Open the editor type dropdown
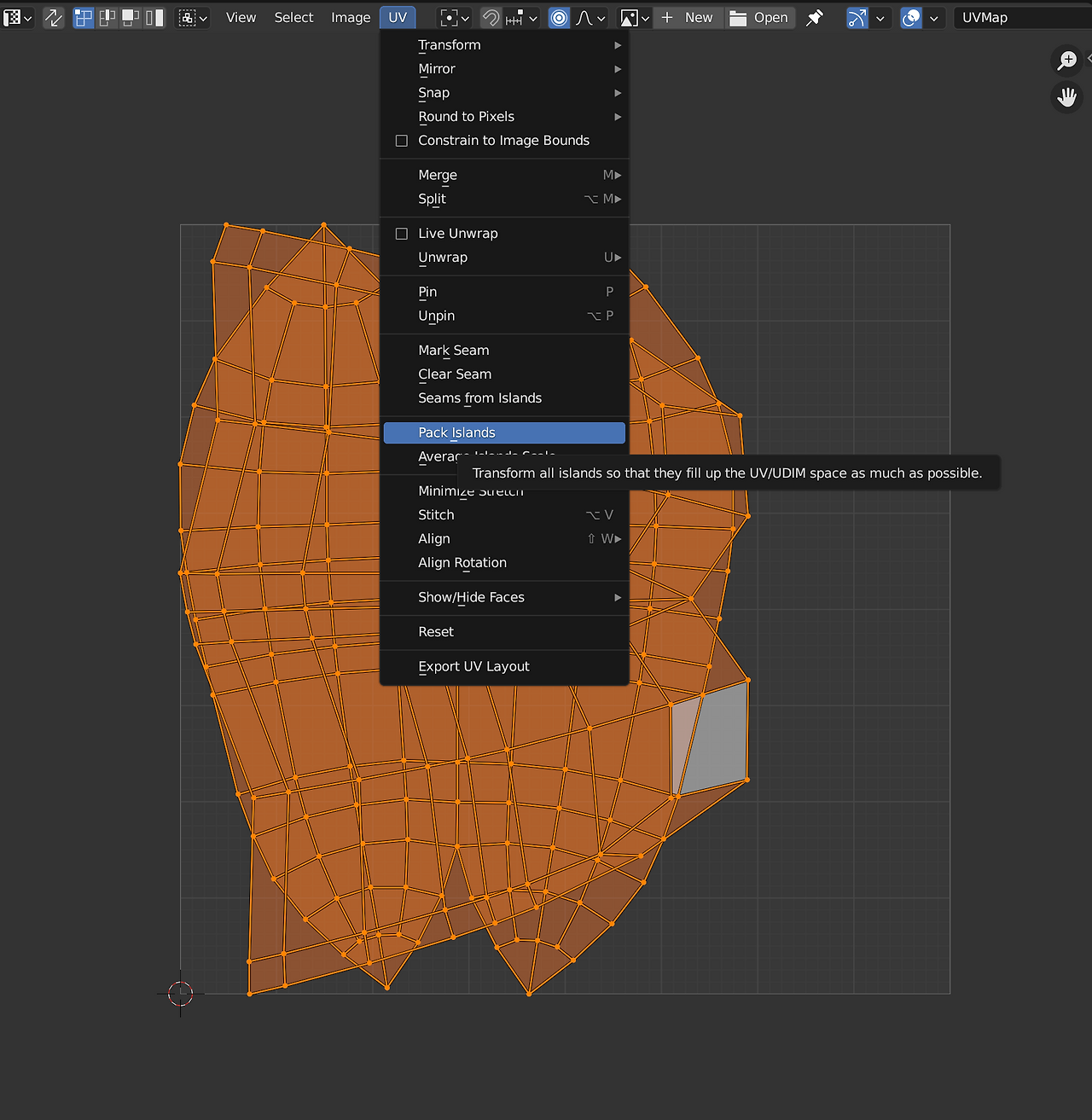The height and width of the screenshot is (1120, 1092). pos(17,17)
